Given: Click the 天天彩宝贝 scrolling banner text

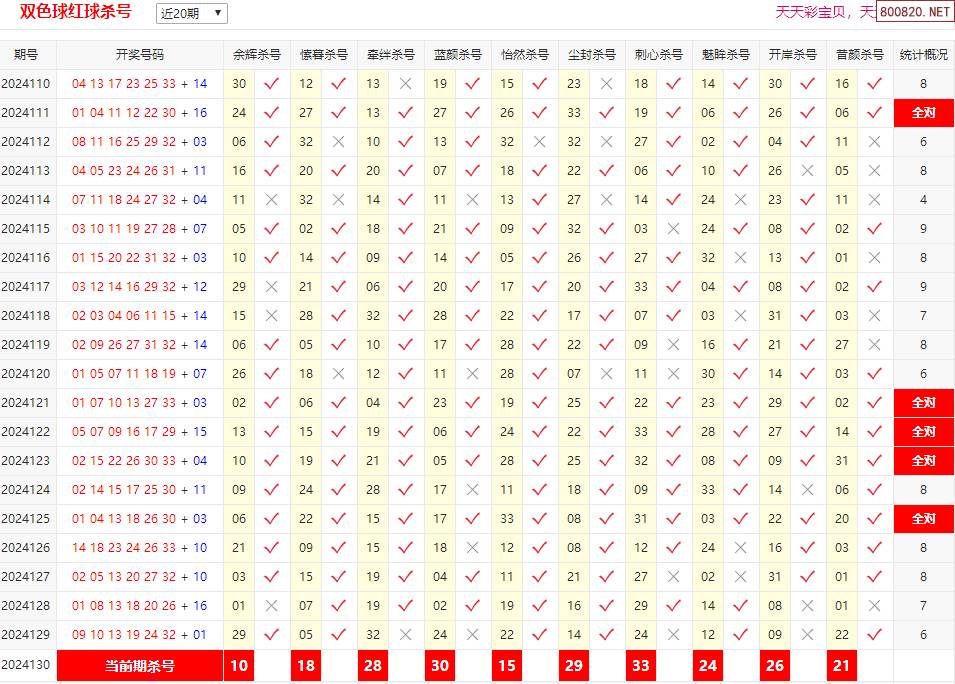Looking at the screenshot, I should click(825, 12).
